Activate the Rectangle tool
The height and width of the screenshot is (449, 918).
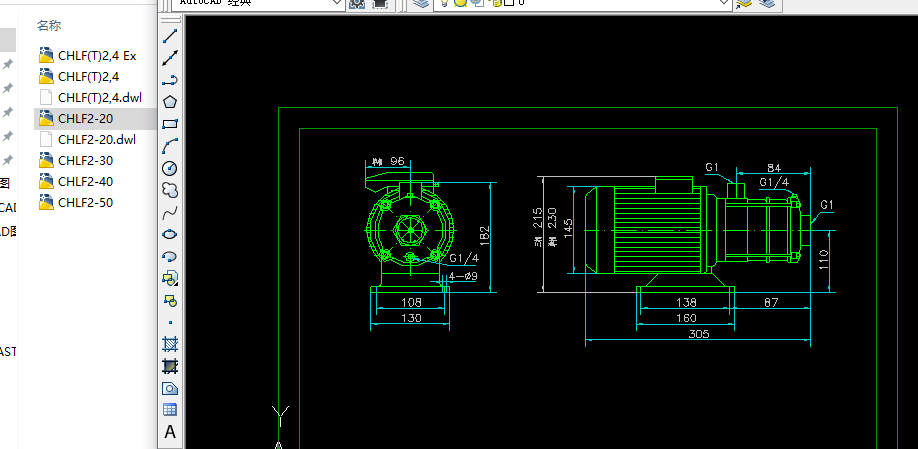170,124
